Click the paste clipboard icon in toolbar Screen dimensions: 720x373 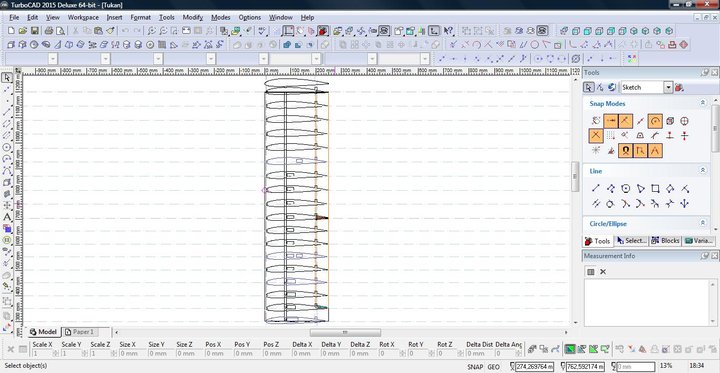click(x=98, y=31)
